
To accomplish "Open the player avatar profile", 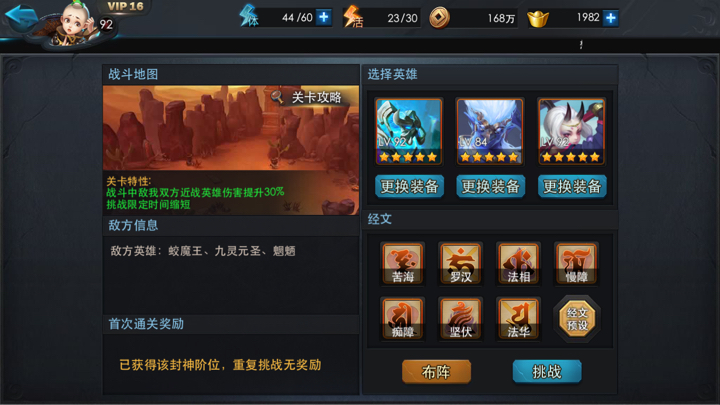I will (x=73, y=23).
